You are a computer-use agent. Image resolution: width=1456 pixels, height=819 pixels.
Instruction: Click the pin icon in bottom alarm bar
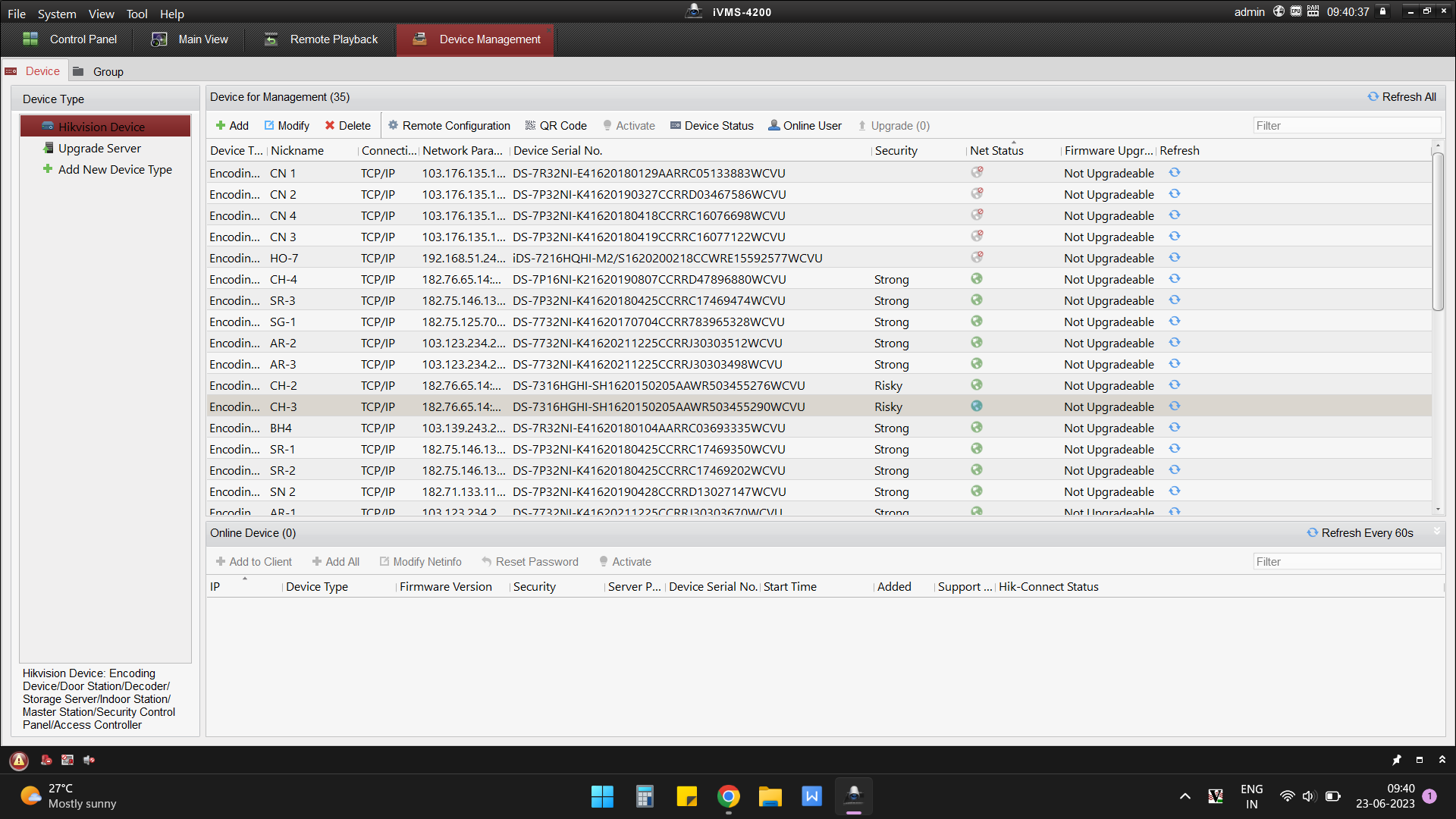1397,760
